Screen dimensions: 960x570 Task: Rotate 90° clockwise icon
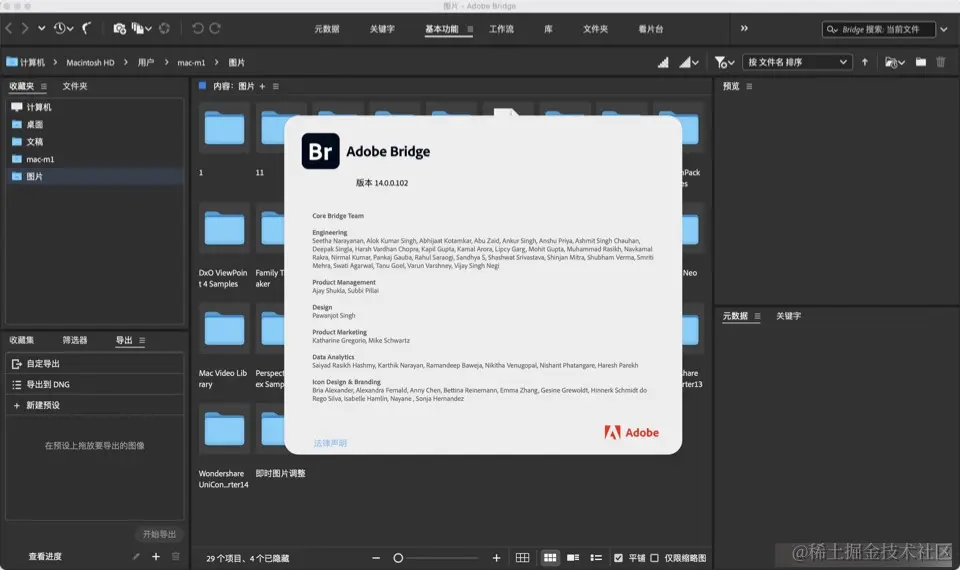[x=215, y=28]
